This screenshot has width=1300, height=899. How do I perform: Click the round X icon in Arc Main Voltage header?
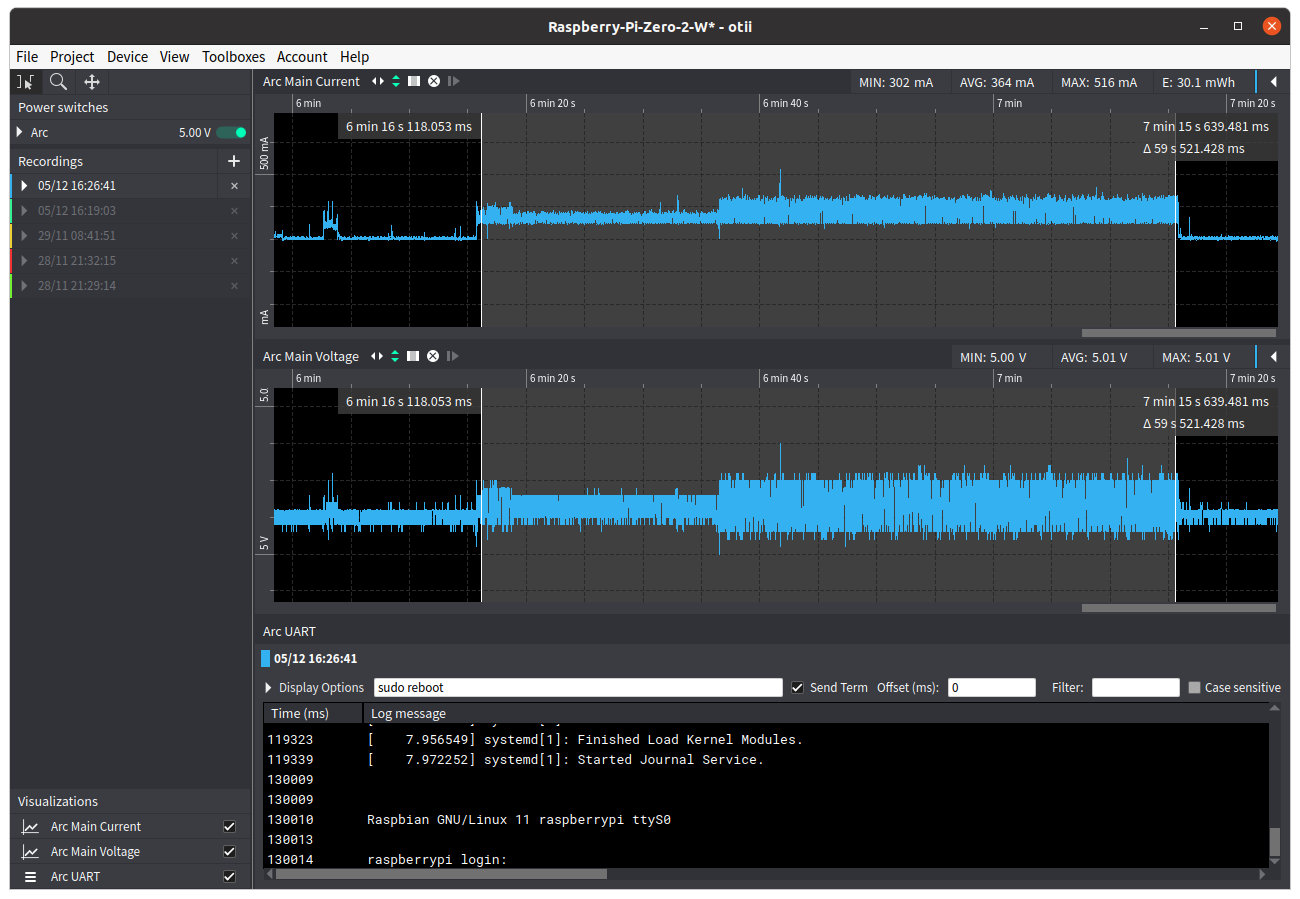click(433, 356)
